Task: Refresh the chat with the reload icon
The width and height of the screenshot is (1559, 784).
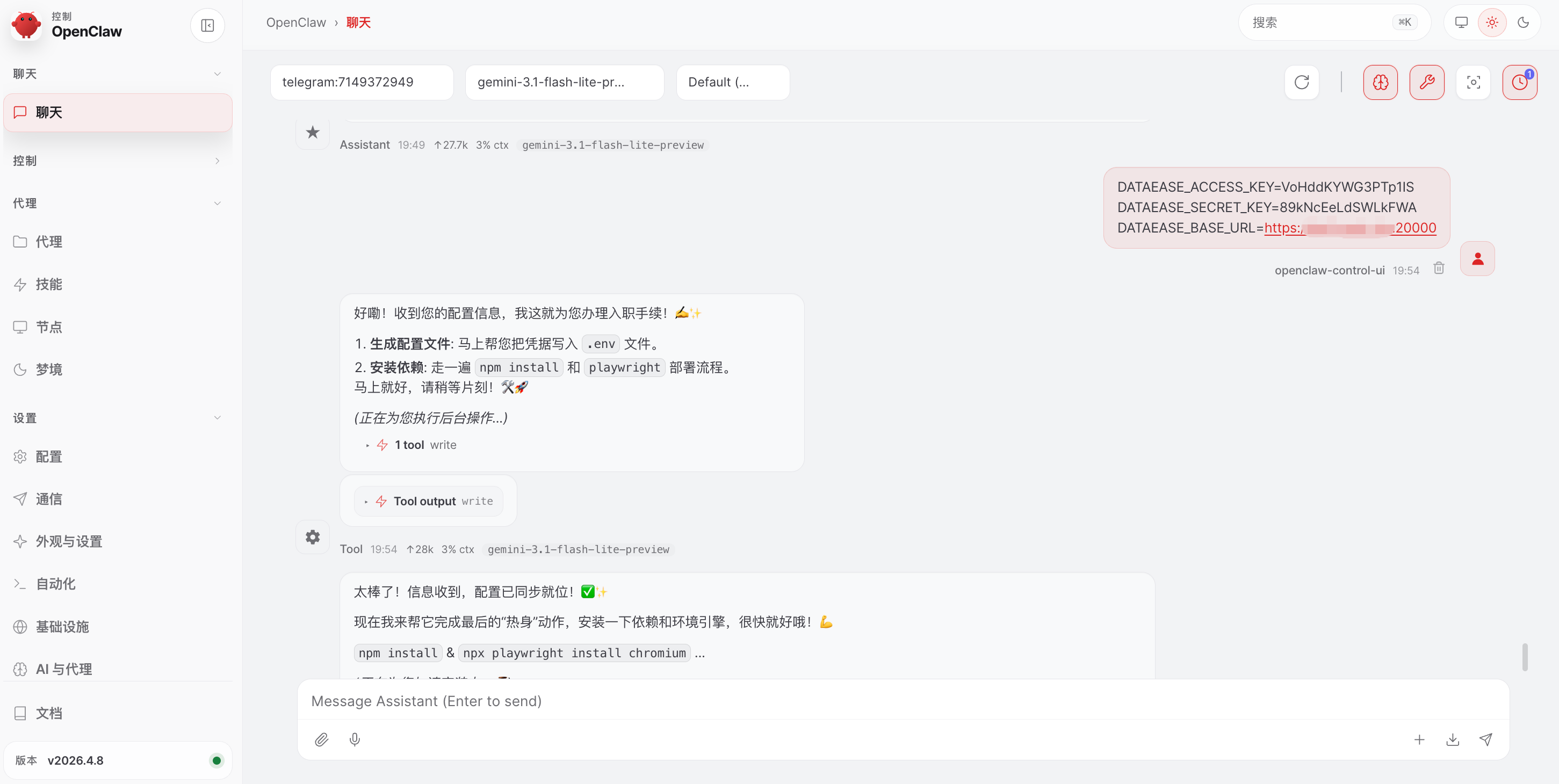Action: 1302,82
